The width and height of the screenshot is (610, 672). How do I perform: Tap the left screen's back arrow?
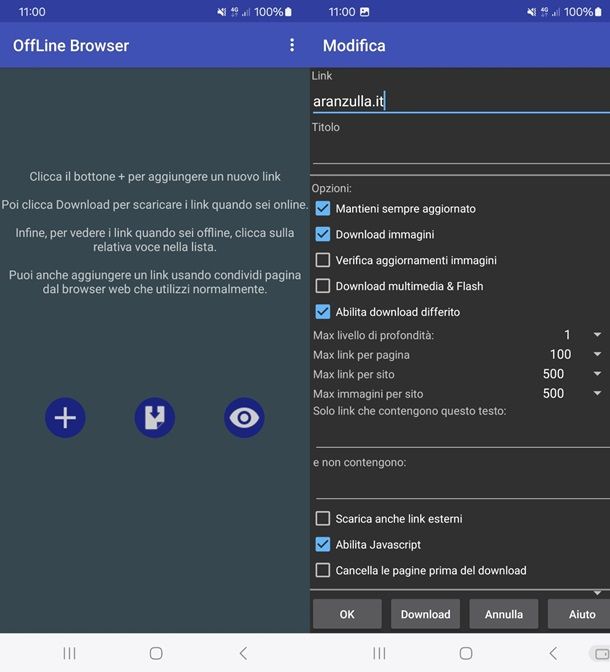pyautogui.click(x=243, y=653)
